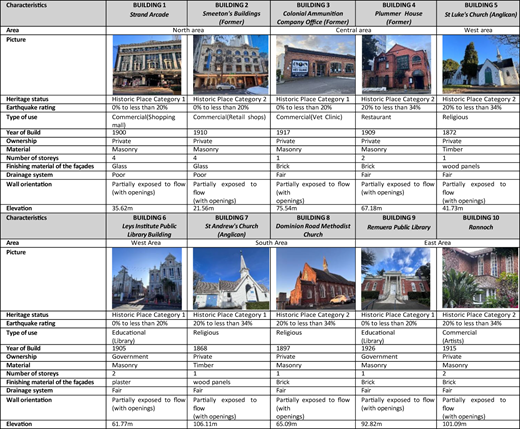Image resolution: width=520 pixels, height=429 pixels.
Task: Select the BUILDING 4 Plummer House header
Action: click(x=396, y=13)
